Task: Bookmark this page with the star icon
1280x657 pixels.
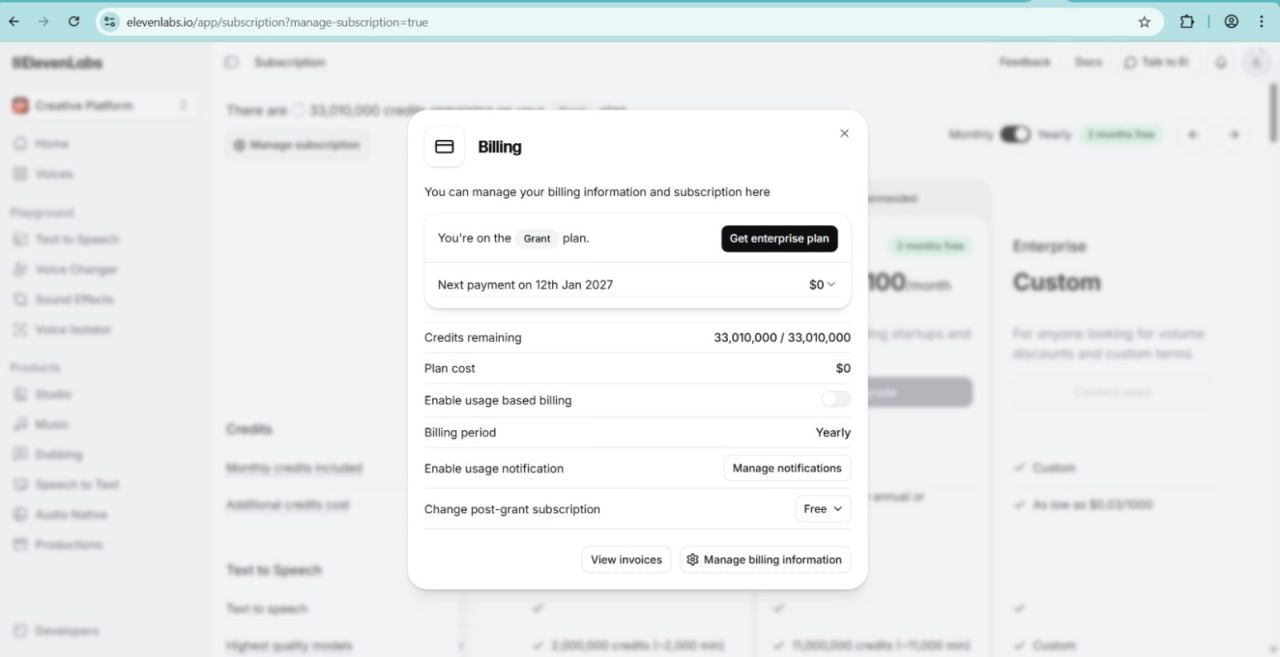Action: pyautogui.click(x=1144, y=21)
